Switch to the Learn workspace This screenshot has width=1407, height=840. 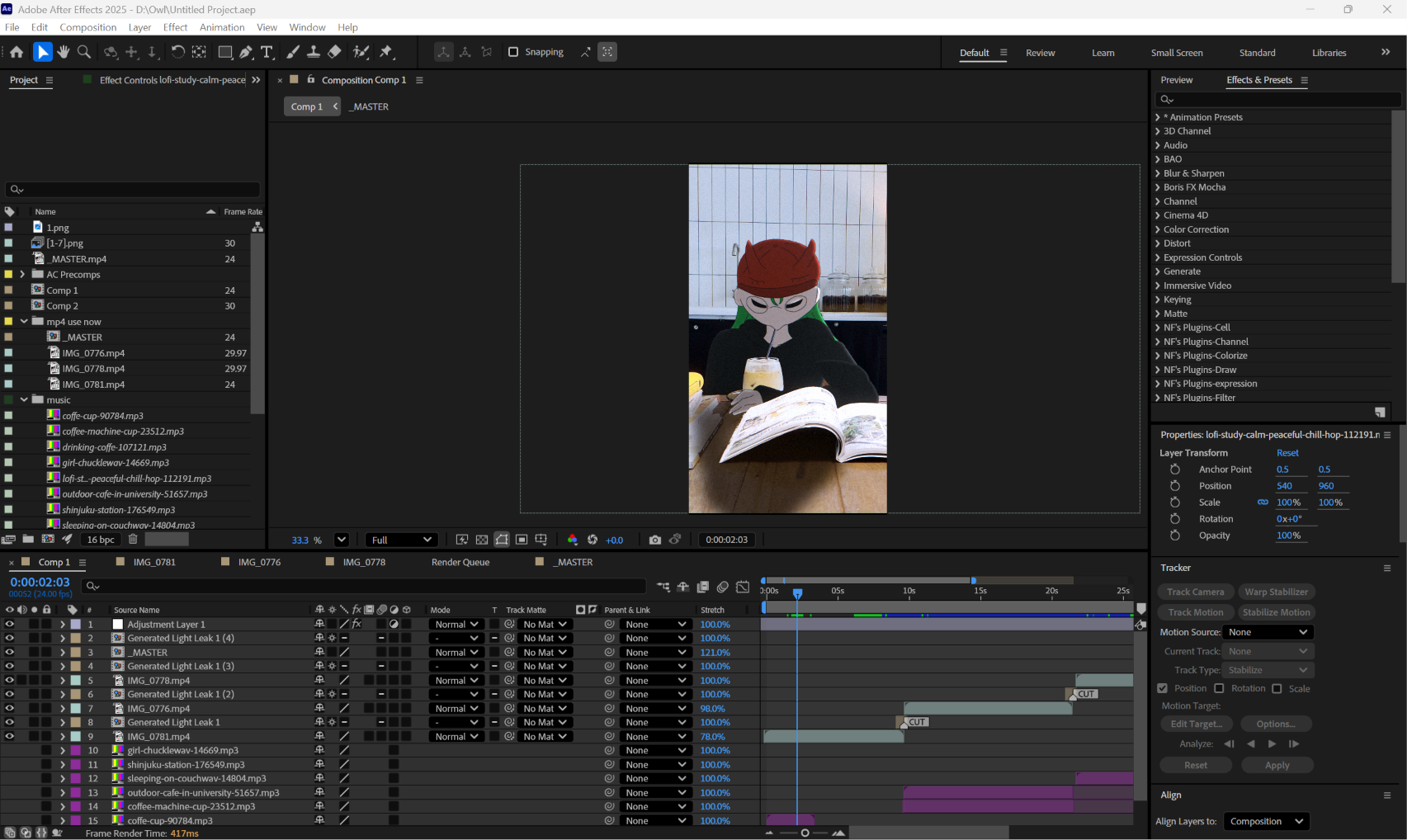coord(1103,53)
